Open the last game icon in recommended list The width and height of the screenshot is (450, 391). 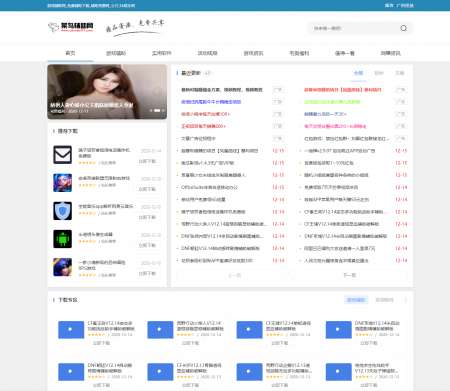[63, 267]
